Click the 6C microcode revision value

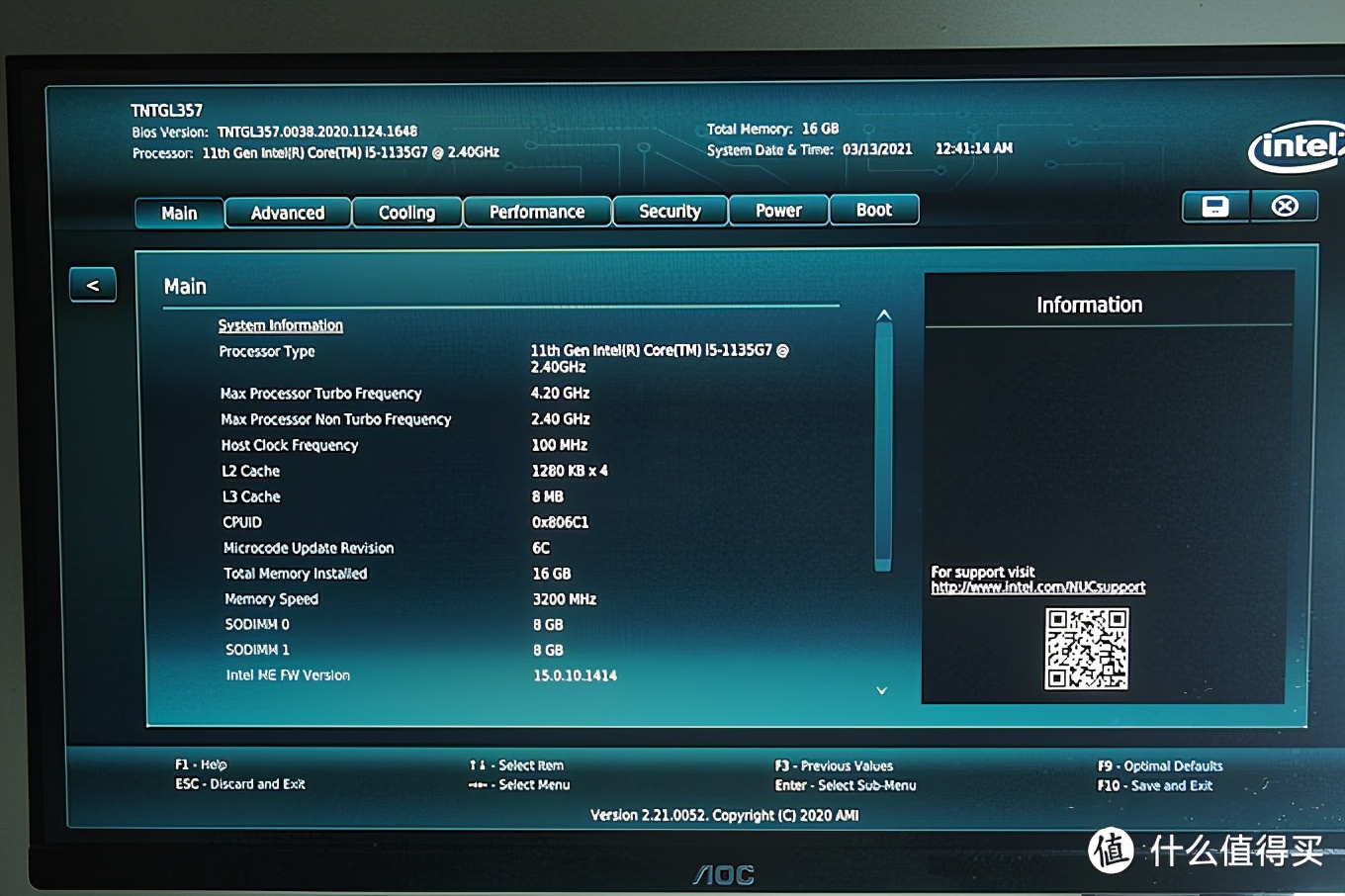pos(541,548)
